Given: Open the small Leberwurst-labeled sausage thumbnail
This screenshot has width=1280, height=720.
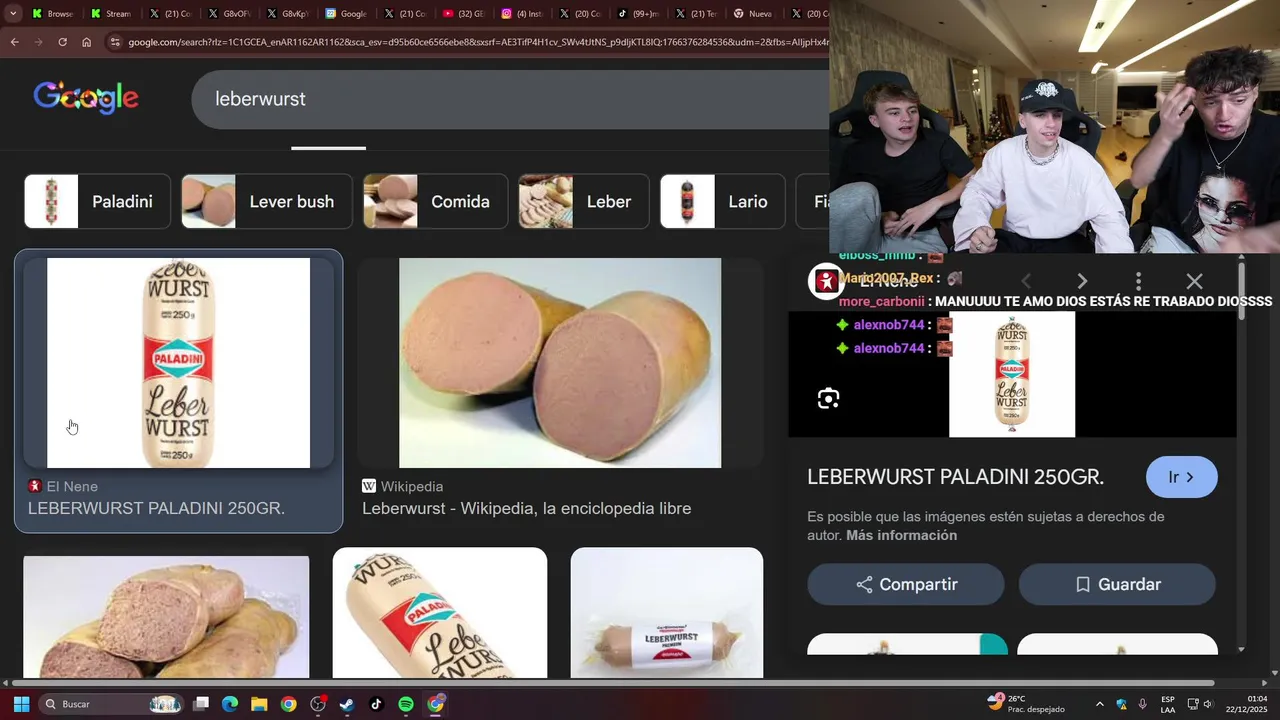Looking at the screenshot, I should point(667,612).
